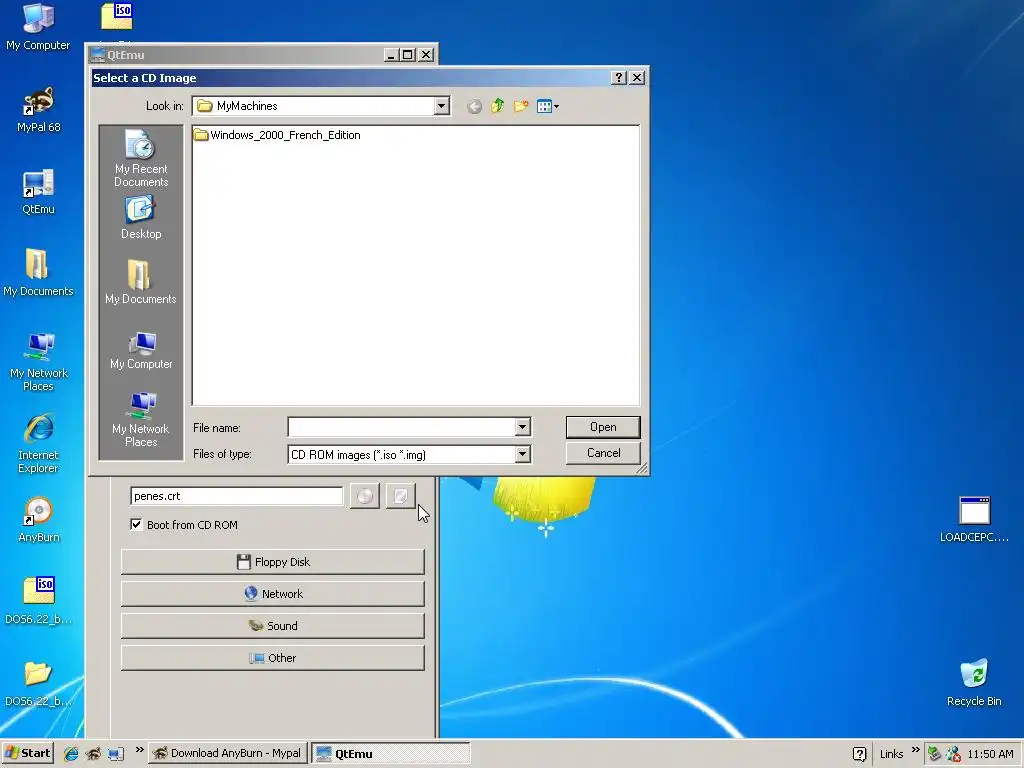This screenshot has height=768, width=1024.
Task: Open the Floppy Disk section in QtEmu
Action: [272, 562]
